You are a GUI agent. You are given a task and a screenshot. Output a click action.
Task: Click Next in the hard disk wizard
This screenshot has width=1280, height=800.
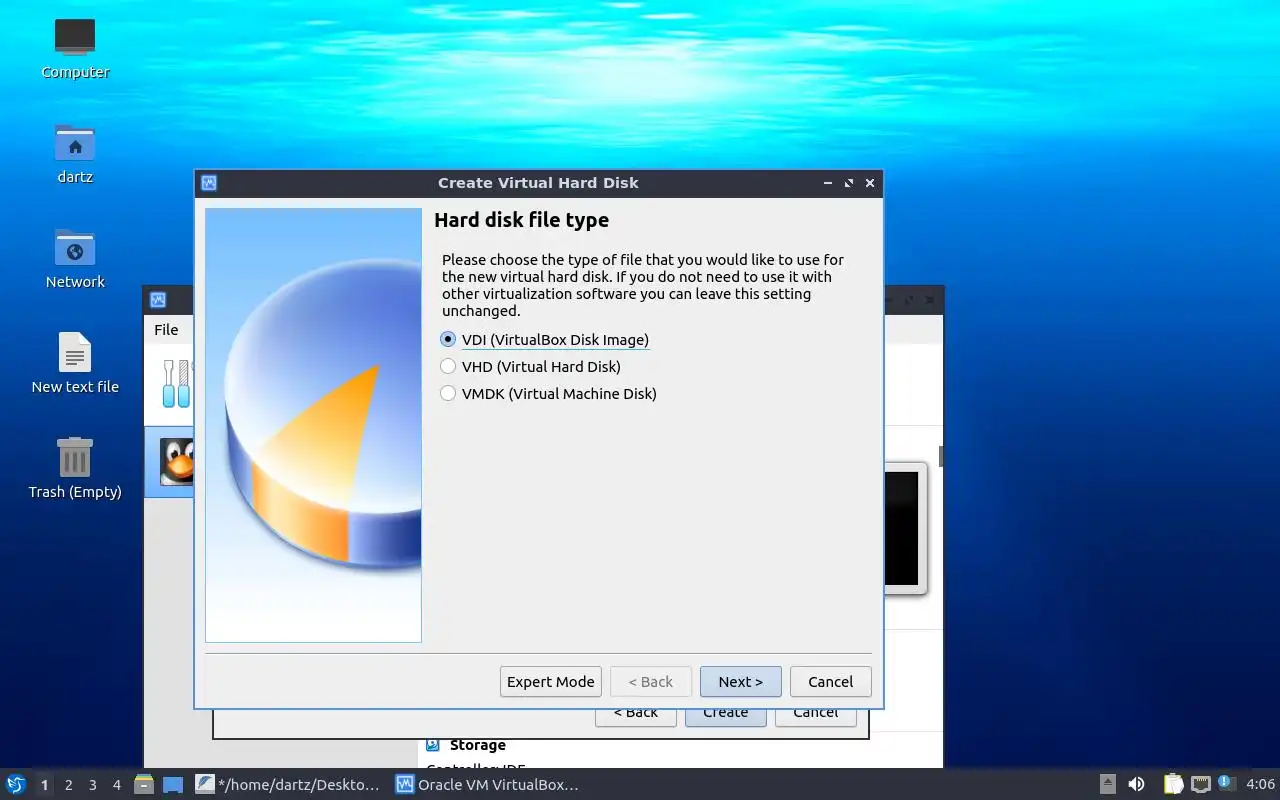point(741,682)
